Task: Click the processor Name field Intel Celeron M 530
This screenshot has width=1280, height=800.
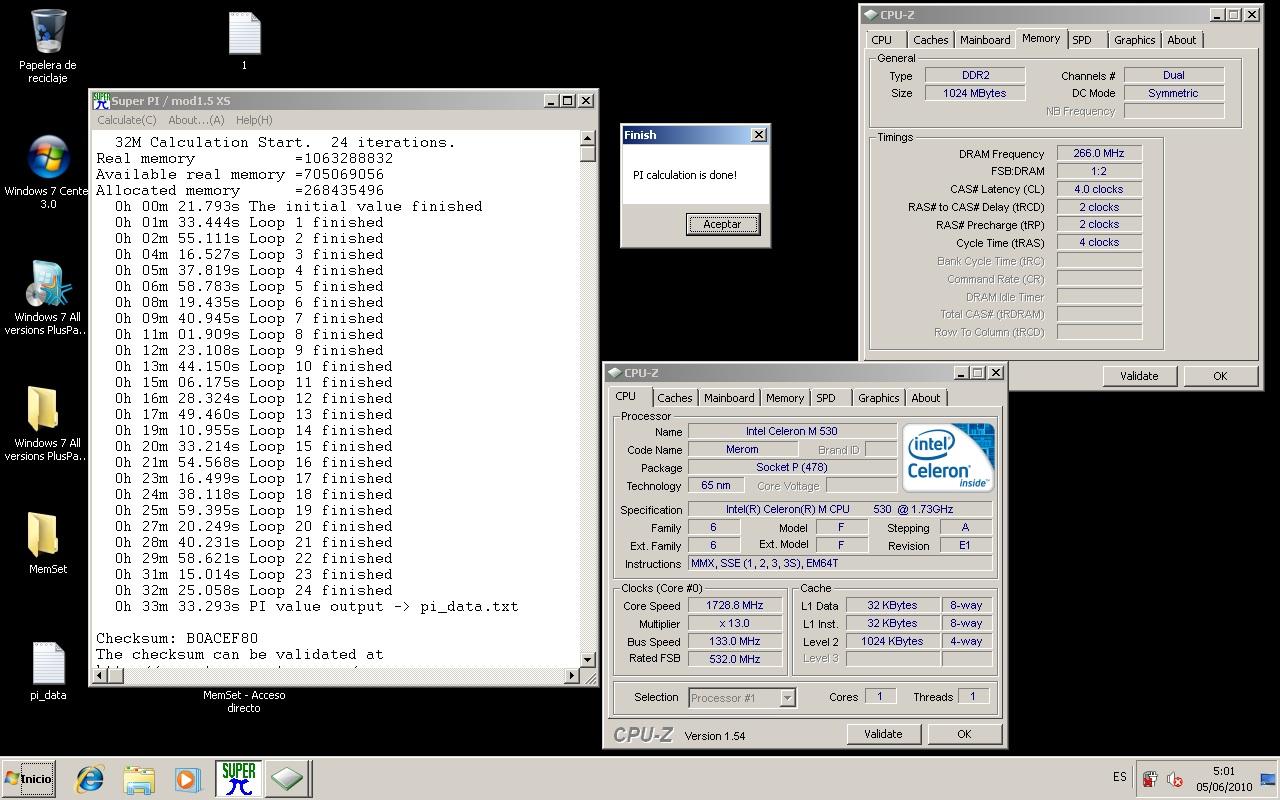Action: [791, 432]
